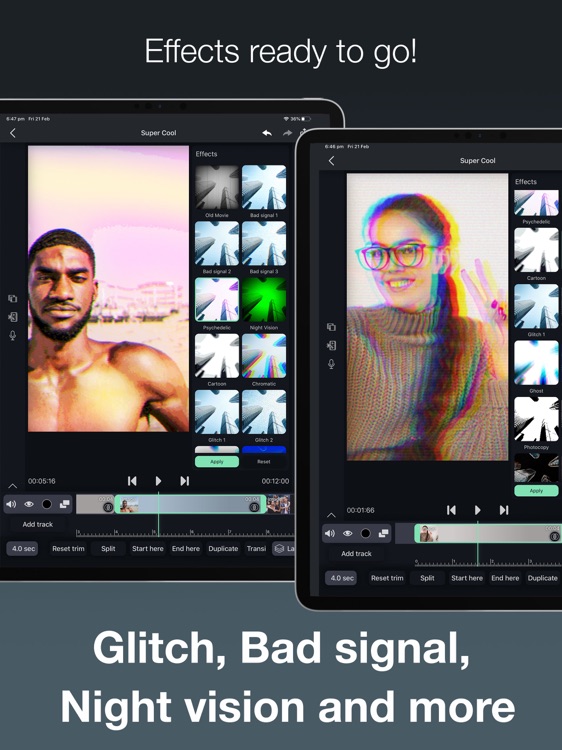Click Reset trim on left iPad
This screenshot has width=562, height=750.
click(68, 549)
